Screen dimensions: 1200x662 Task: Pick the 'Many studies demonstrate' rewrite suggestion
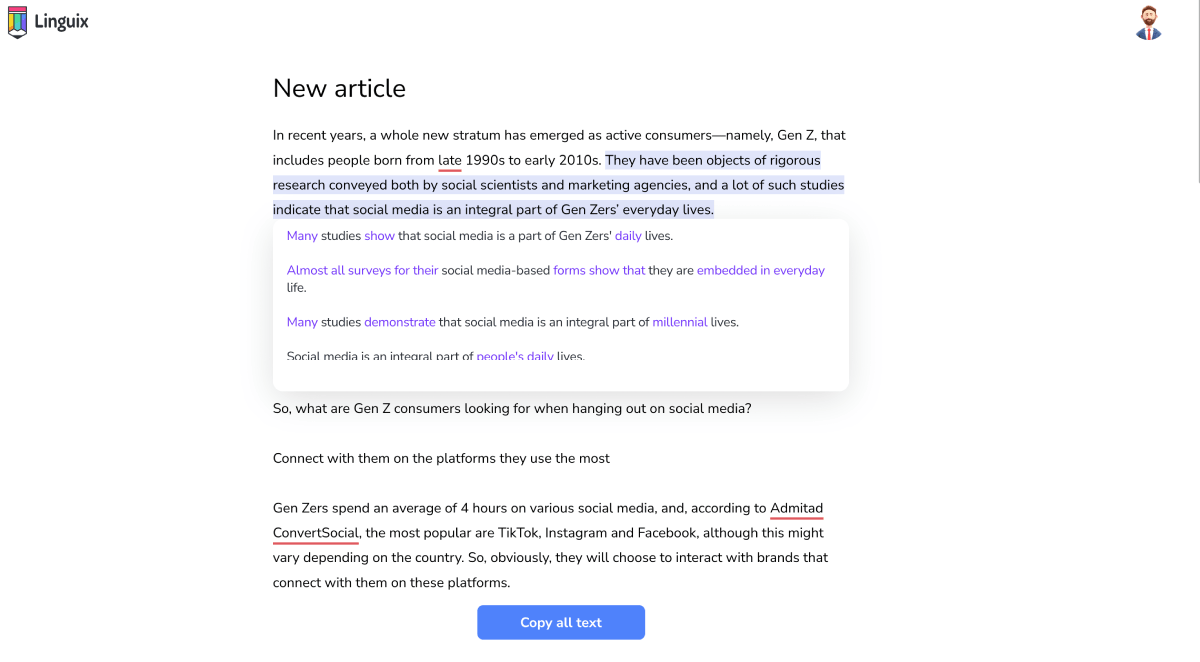click(x=512, y=322)
